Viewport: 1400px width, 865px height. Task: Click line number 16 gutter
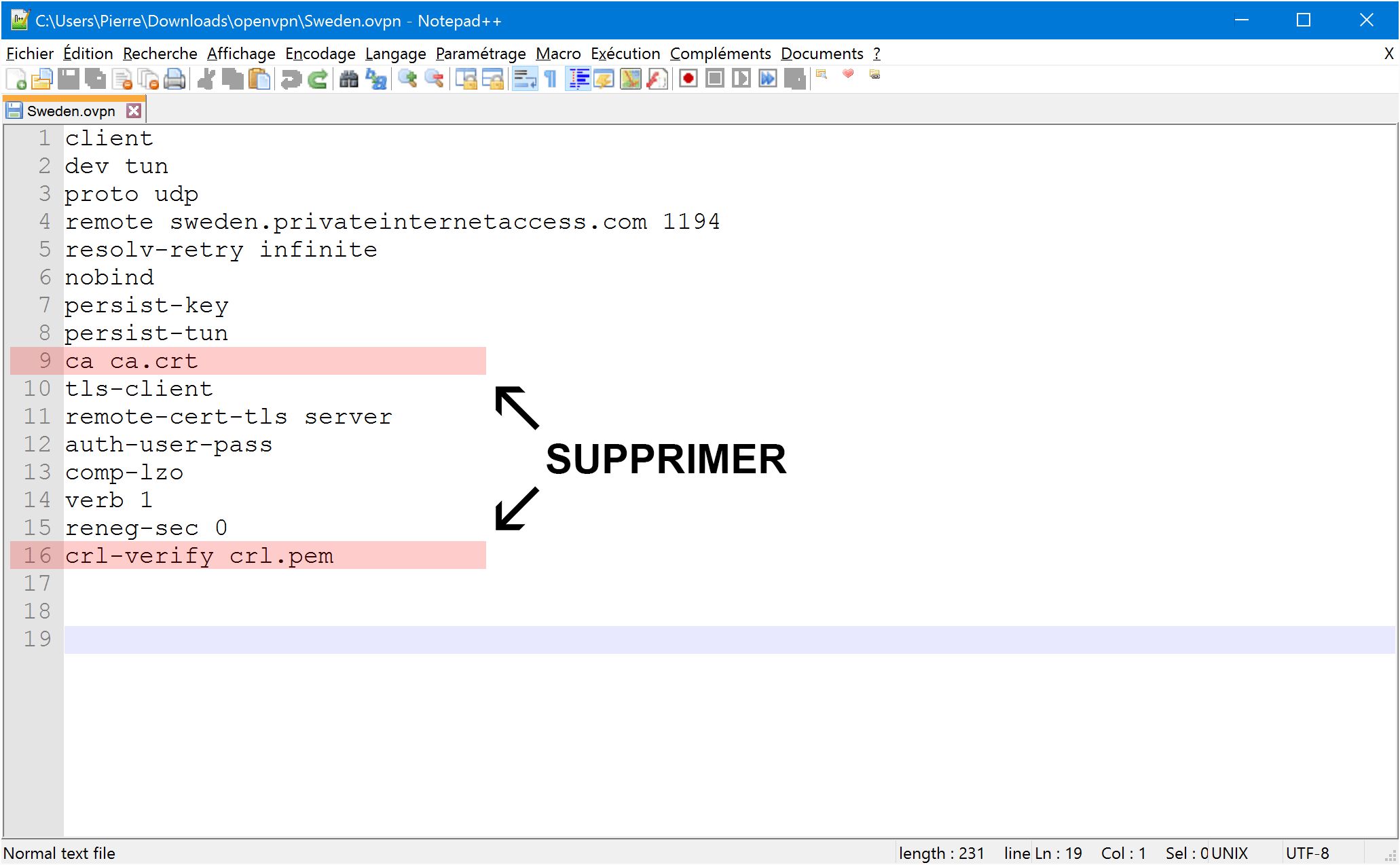click(40, 555)
